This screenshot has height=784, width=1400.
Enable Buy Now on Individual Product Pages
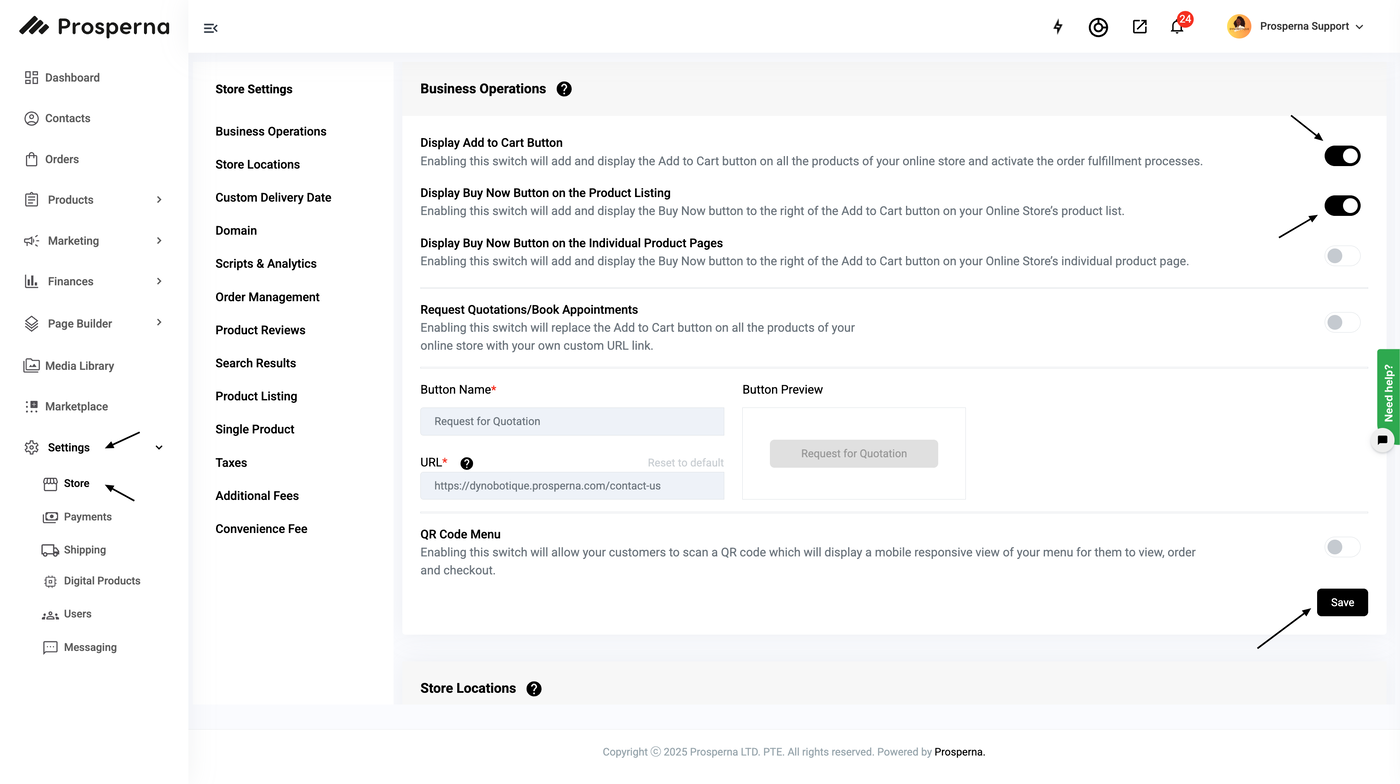tap(1342, 257)
